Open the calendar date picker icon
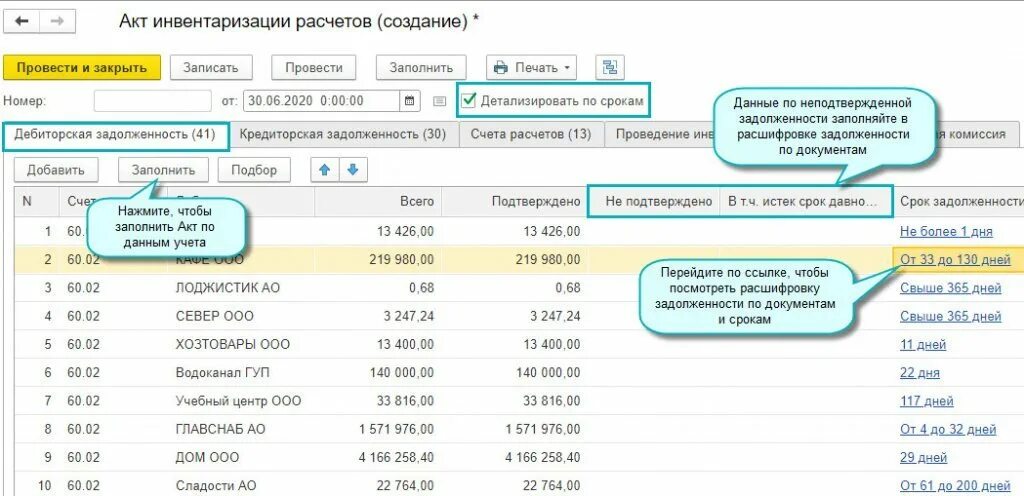1024x496 pixels. tap(409, 101)
